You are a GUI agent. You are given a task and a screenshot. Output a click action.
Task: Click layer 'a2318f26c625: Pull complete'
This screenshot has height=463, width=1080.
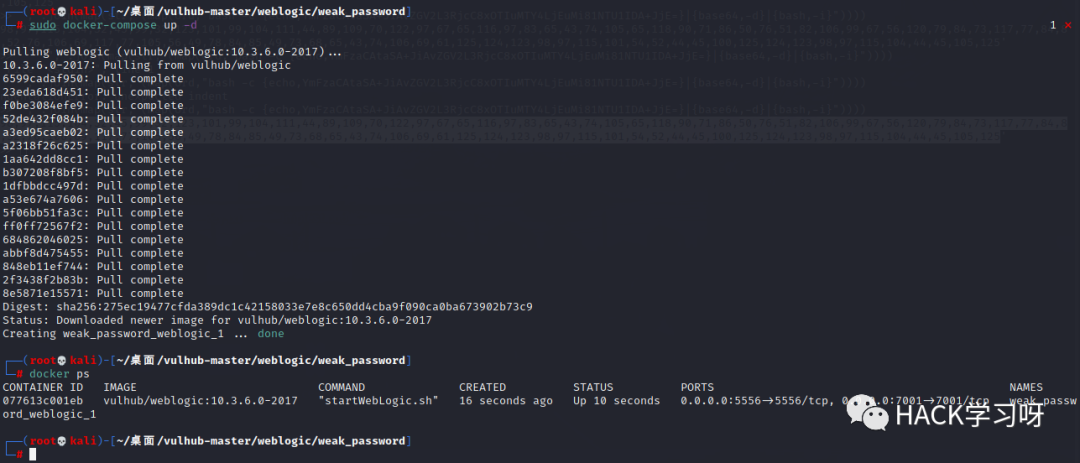coord(93,146)
